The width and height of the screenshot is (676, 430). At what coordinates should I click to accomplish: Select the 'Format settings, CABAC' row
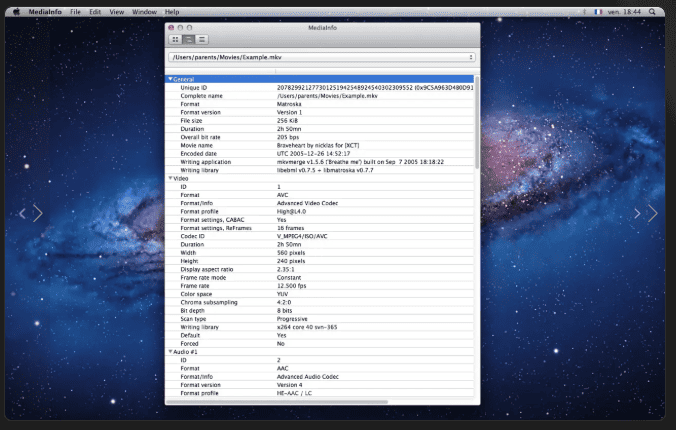coord(319,220)
